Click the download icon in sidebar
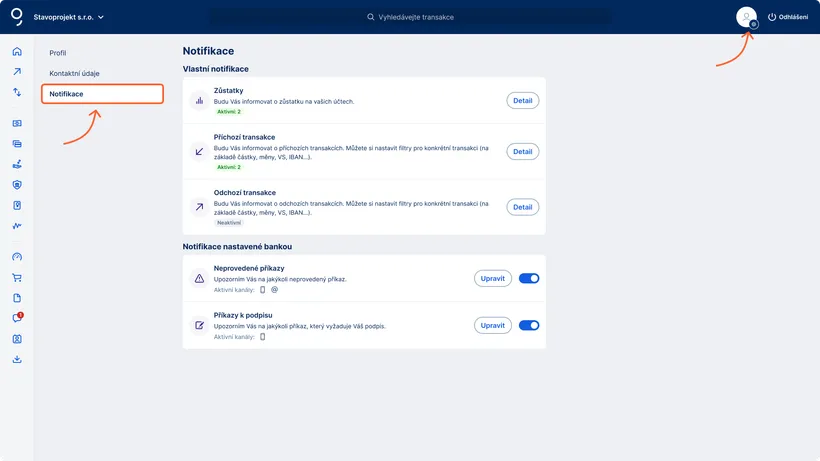This screenshot has height=461, width=820. point(17,359)
